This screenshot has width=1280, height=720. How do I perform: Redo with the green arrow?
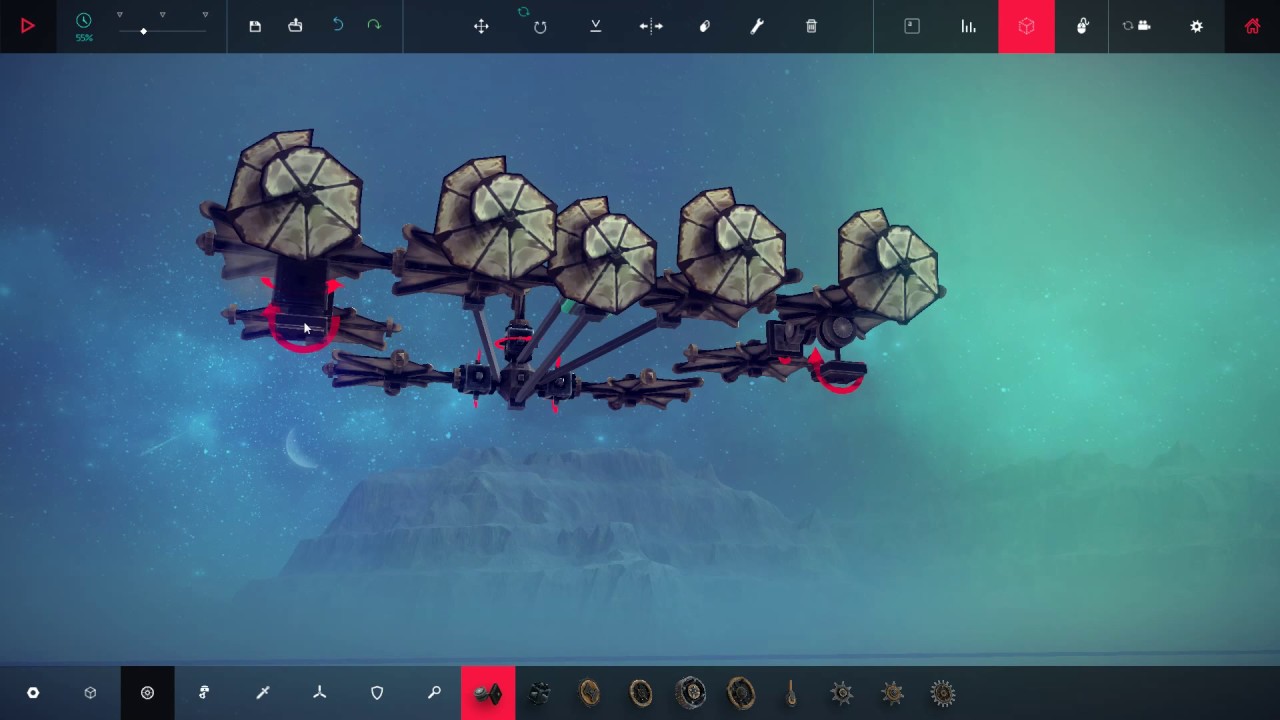(x=374, y=25)
